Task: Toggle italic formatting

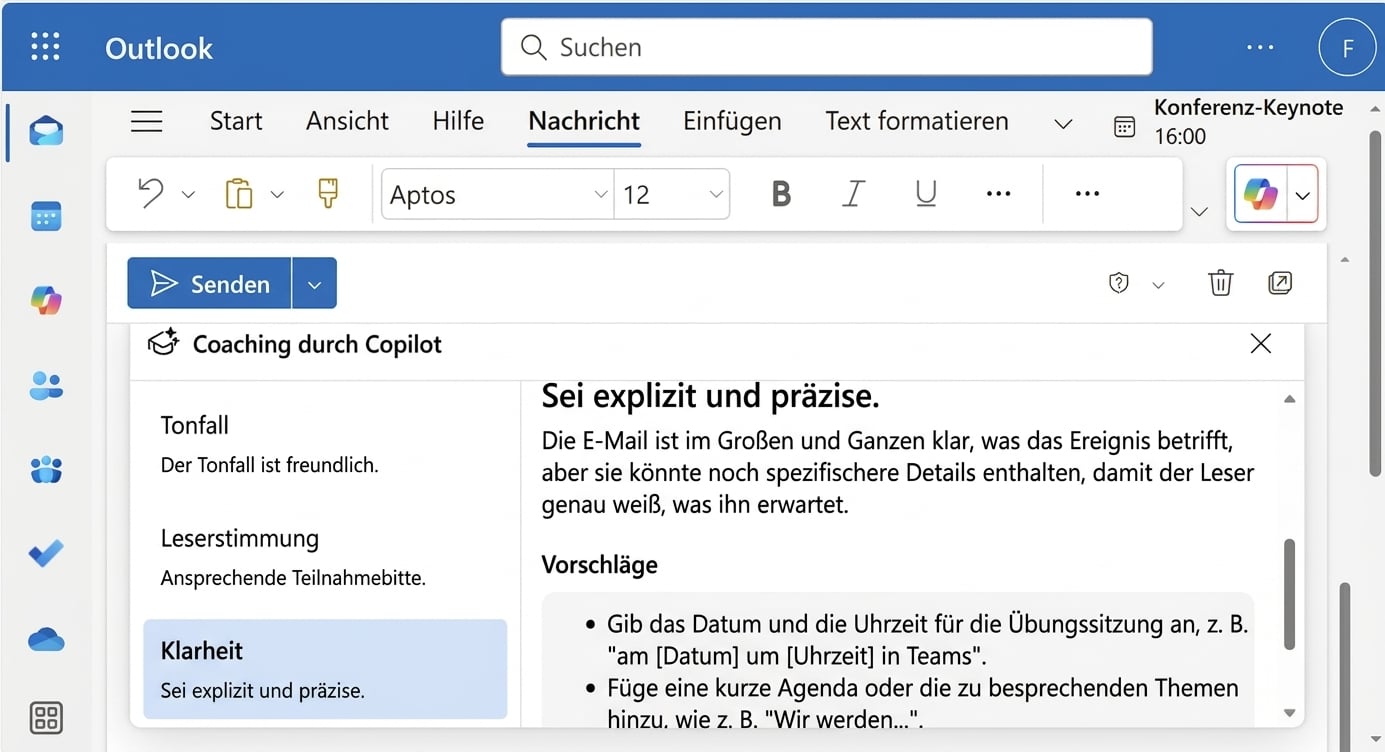Action: tap(853, 194)
